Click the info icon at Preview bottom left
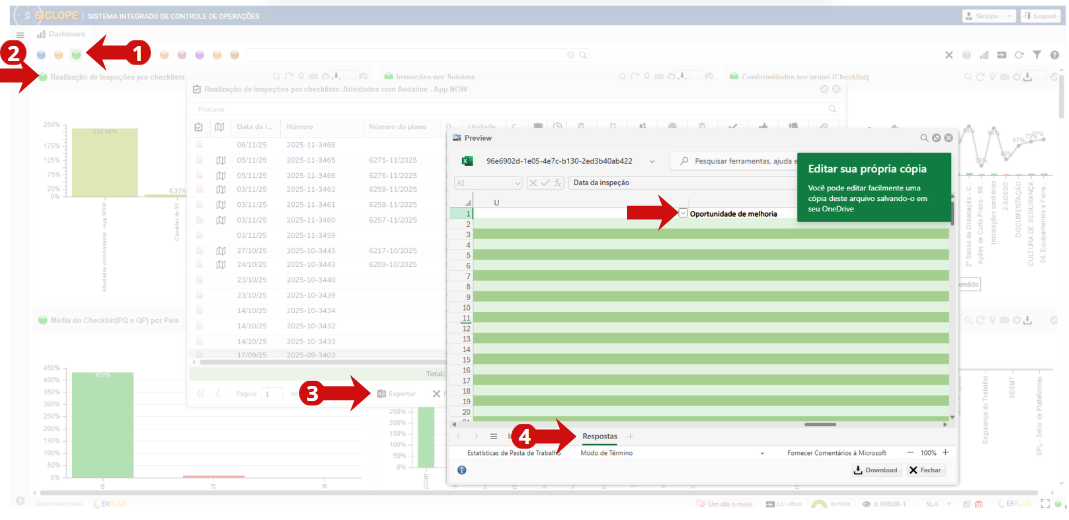Viewport: 1069px width, 520px height. (x=462, y=470)
